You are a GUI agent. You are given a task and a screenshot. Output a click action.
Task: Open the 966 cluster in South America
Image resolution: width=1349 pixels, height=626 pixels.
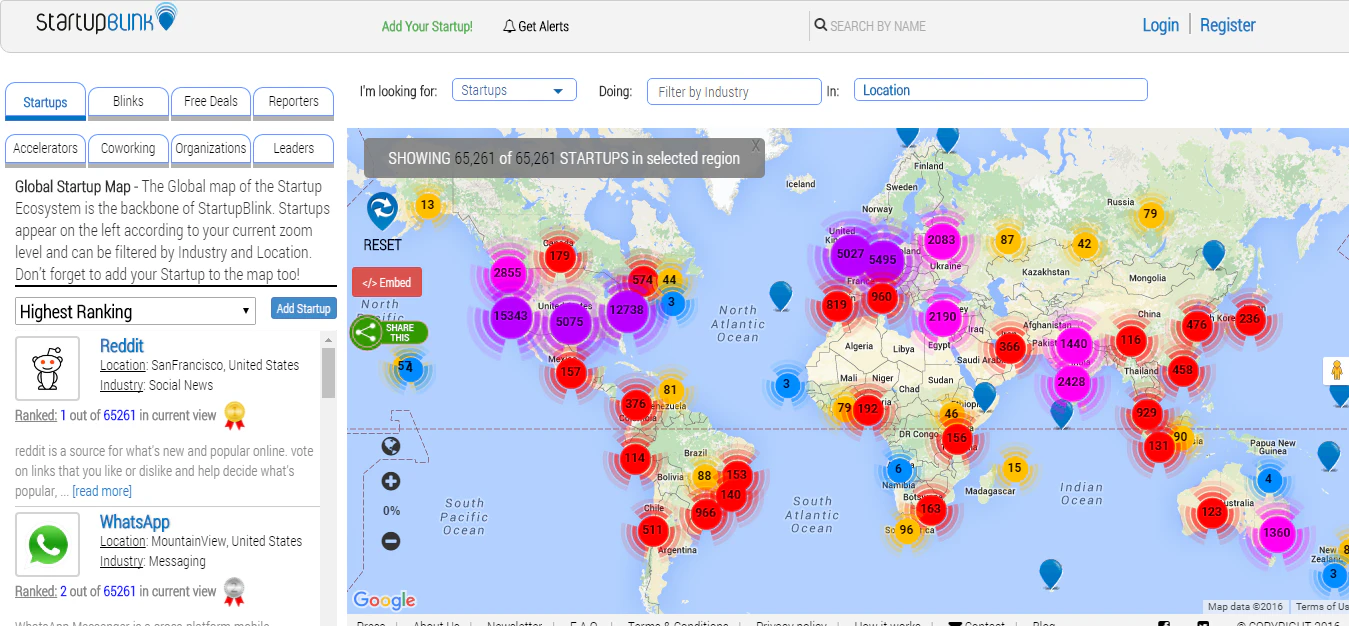706,513
